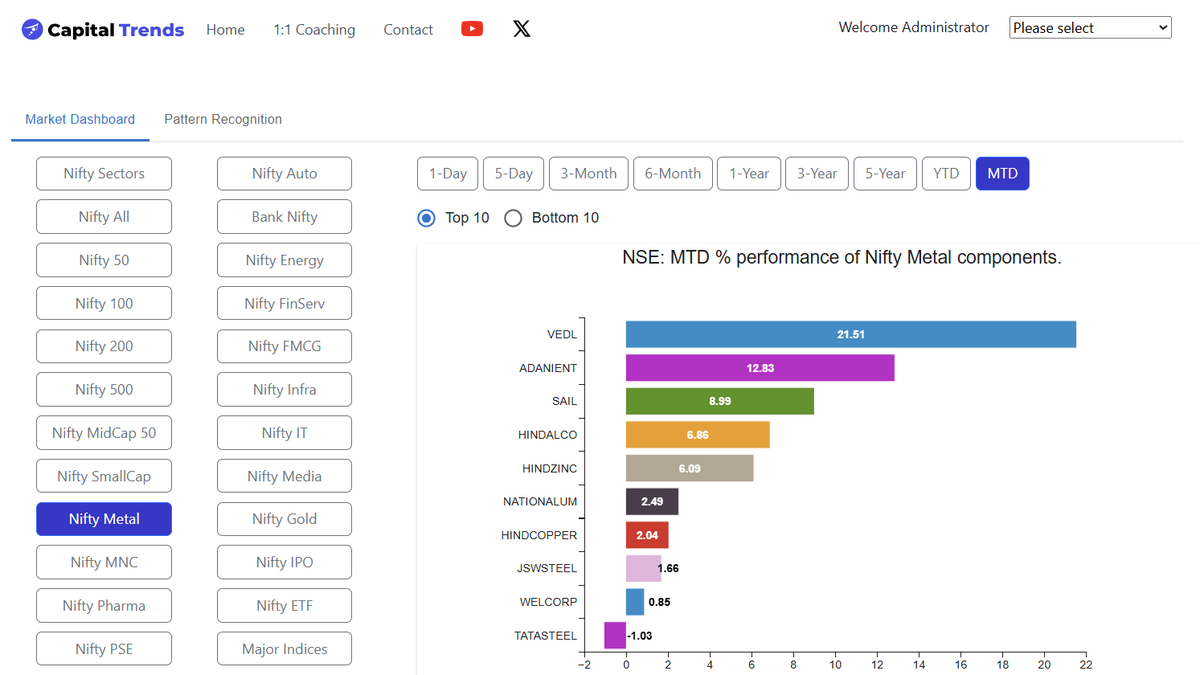Click the TATASTEEL negative bar
1200x675 pixels.
point(615,635)
